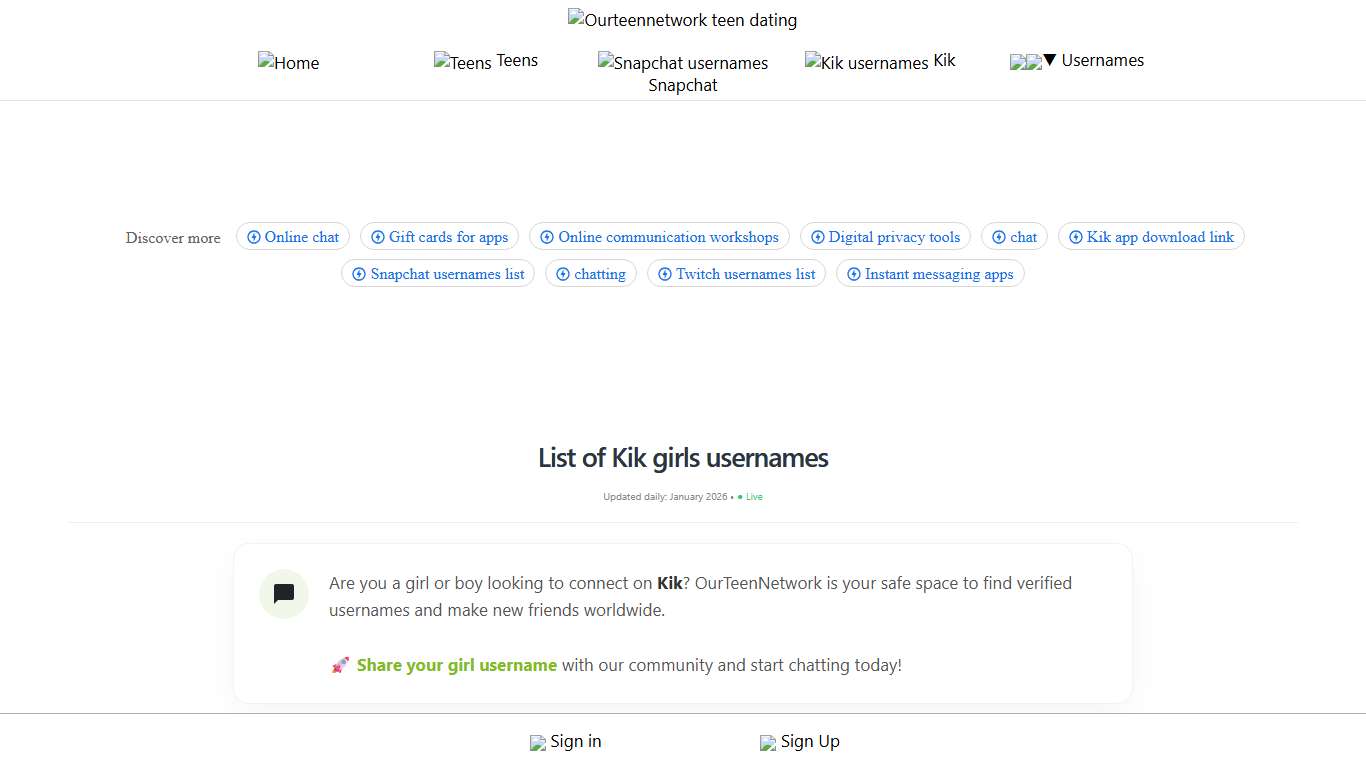This screenshot has height=768, width=1366.
Task: Click the plus icon on the Online chat chip
Action: click(254, 236)
